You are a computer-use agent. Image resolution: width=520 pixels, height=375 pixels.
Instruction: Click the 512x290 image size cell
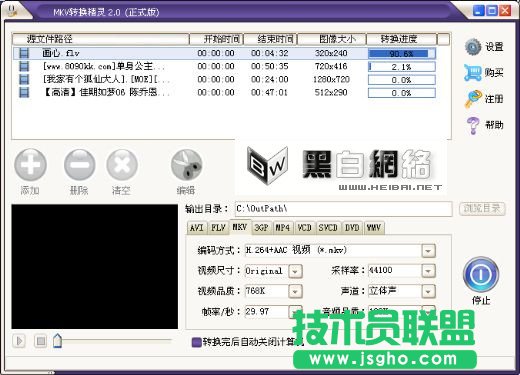pos(331,92)
